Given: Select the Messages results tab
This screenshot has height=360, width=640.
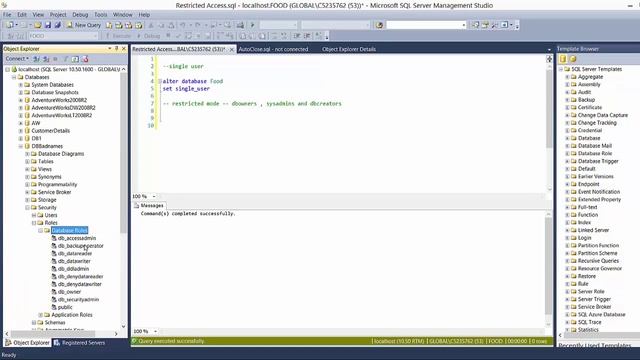Looking at the screenshot, I should 149,206.
